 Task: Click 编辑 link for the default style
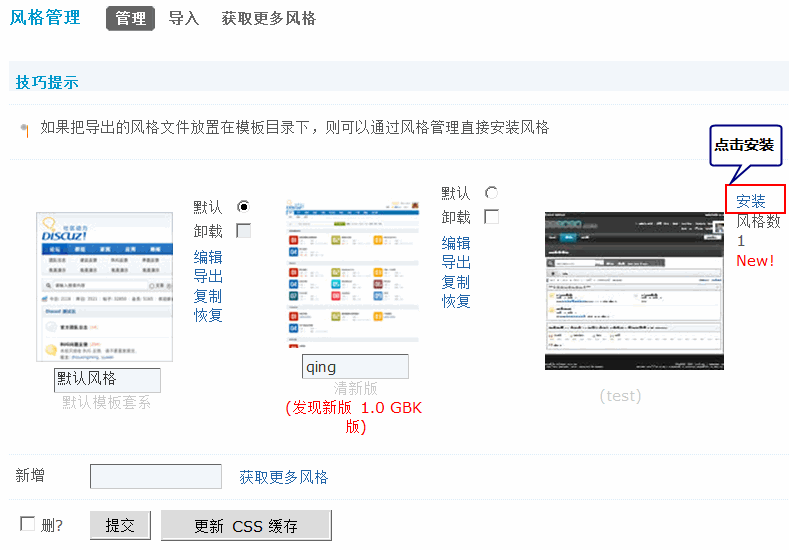pos(208,257)
